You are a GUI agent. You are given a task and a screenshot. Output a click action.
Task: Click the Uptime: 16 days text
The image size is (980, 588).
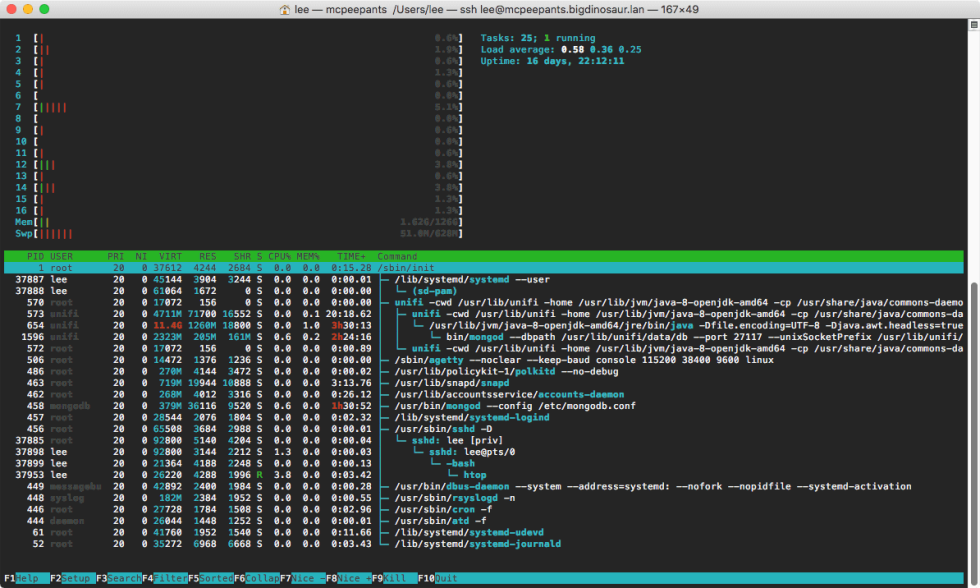tap(552, 61)
